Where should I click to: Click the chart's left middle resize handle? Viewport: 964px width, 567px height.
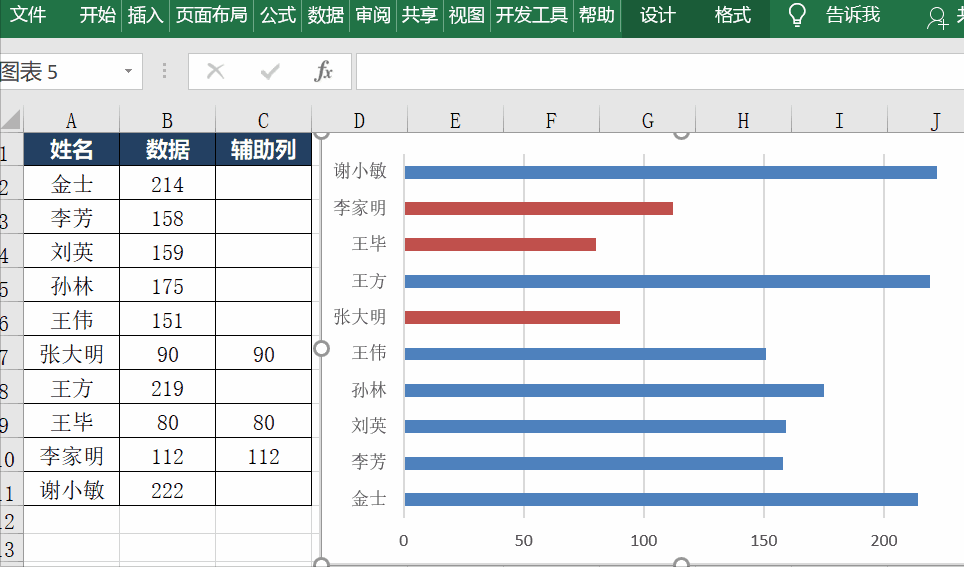coord(322,349)
